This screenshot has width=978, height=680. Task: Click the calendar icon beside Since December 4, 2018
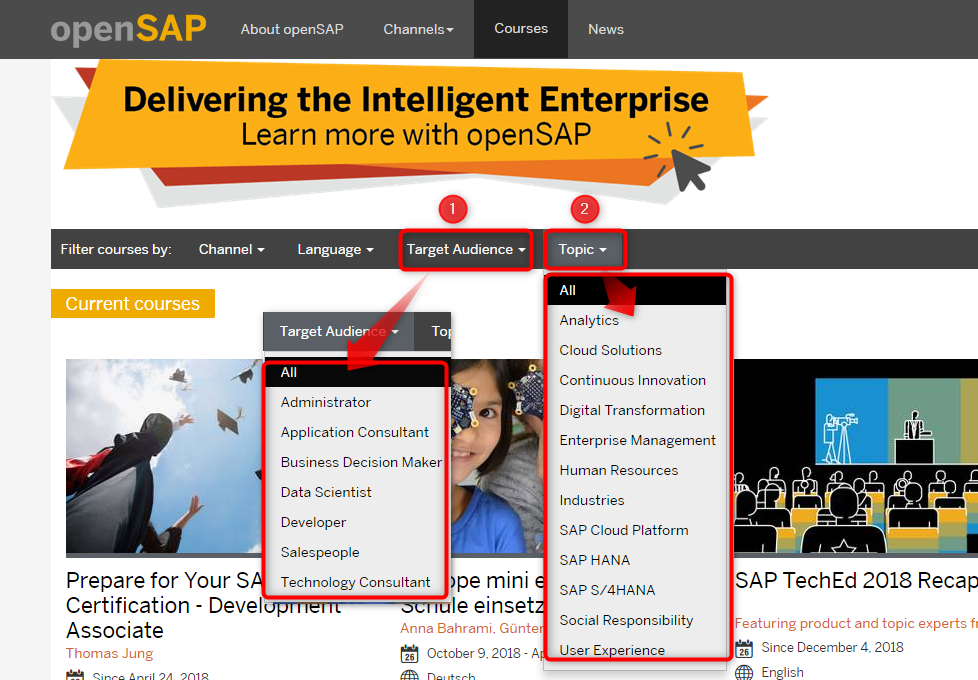click(x=743, y=648)
